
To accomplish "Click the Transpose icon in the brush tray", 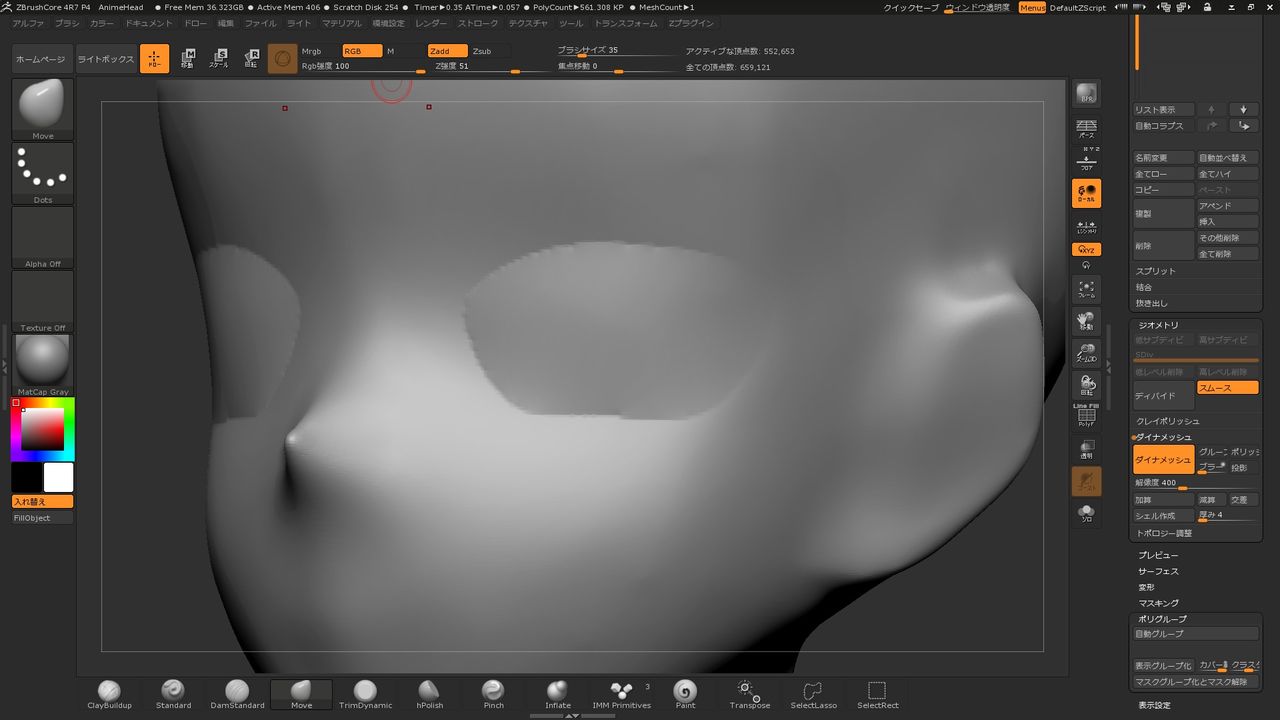I will point(749,690).
